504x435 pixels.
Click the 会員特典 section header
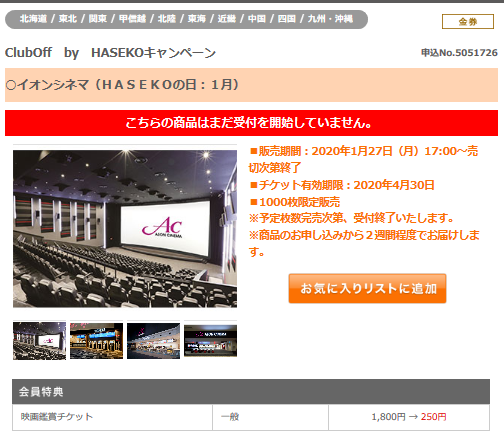pos(251,392)
